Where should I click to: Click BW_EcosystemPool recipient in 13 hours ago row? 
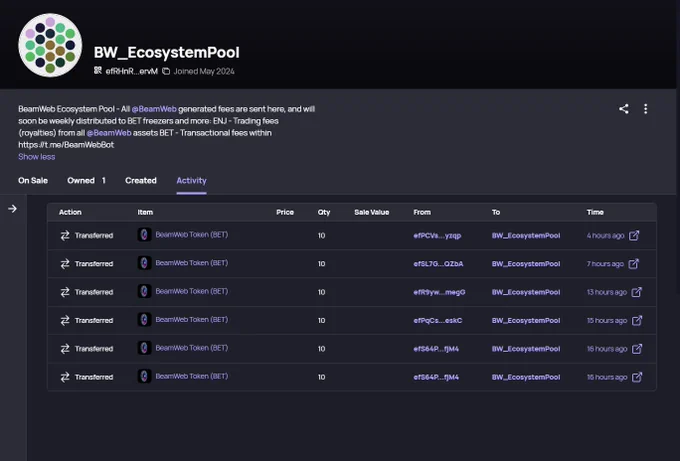[x=526, y=292]
